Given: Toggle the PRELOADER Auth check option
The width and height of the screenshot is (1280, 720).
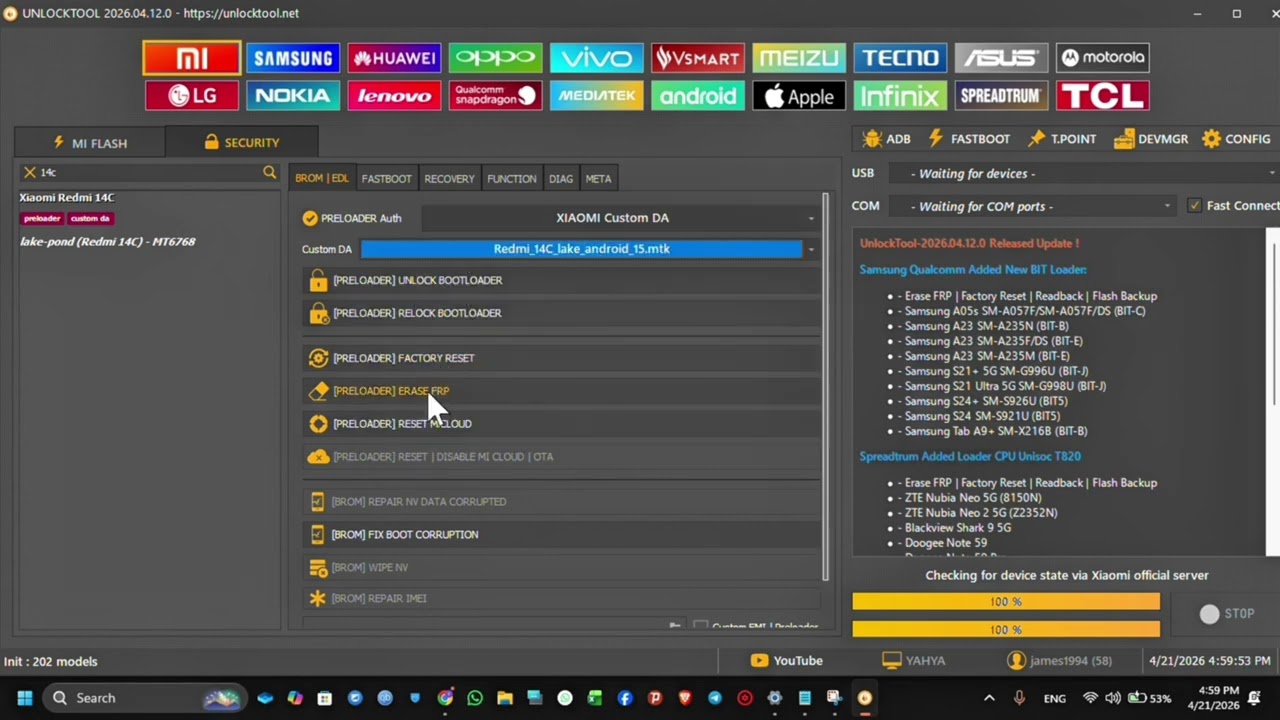Looking at the screenshot, I should pyautogui.click(x=310, y=218).
